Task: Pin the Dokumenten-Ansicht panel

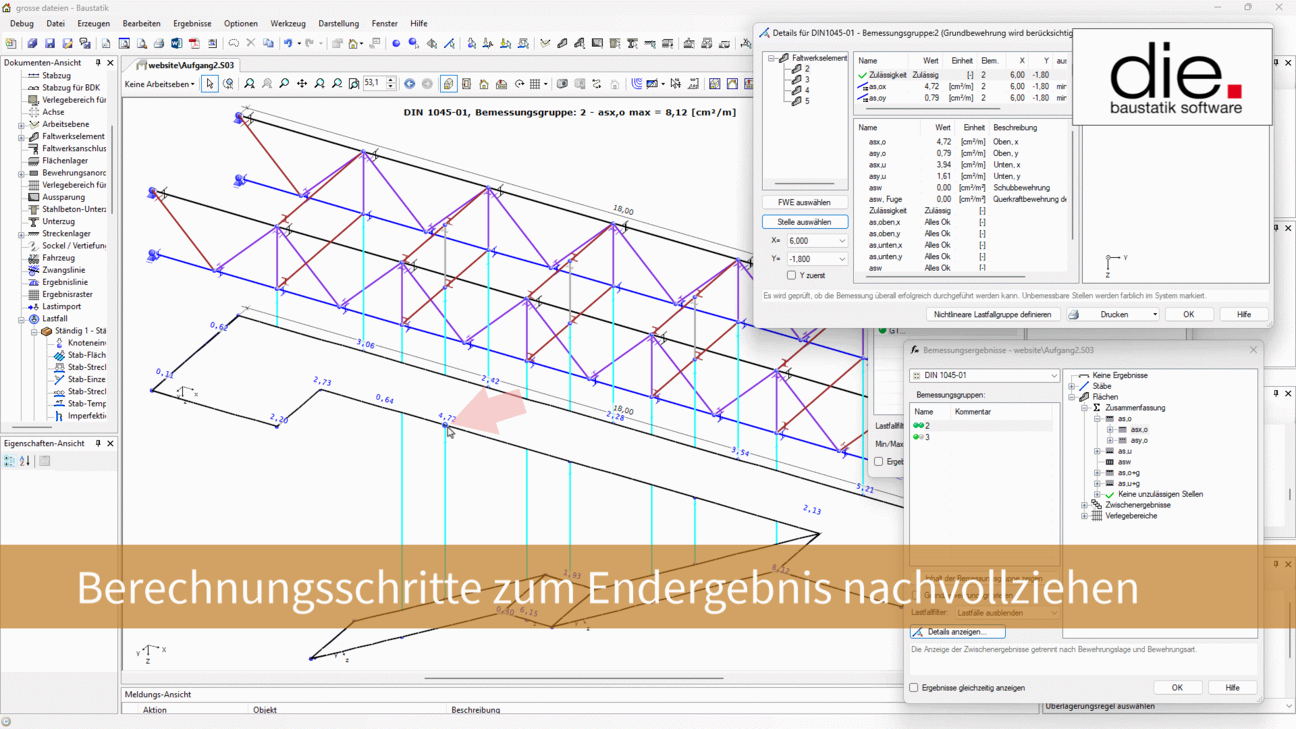Action: [98, 63]
